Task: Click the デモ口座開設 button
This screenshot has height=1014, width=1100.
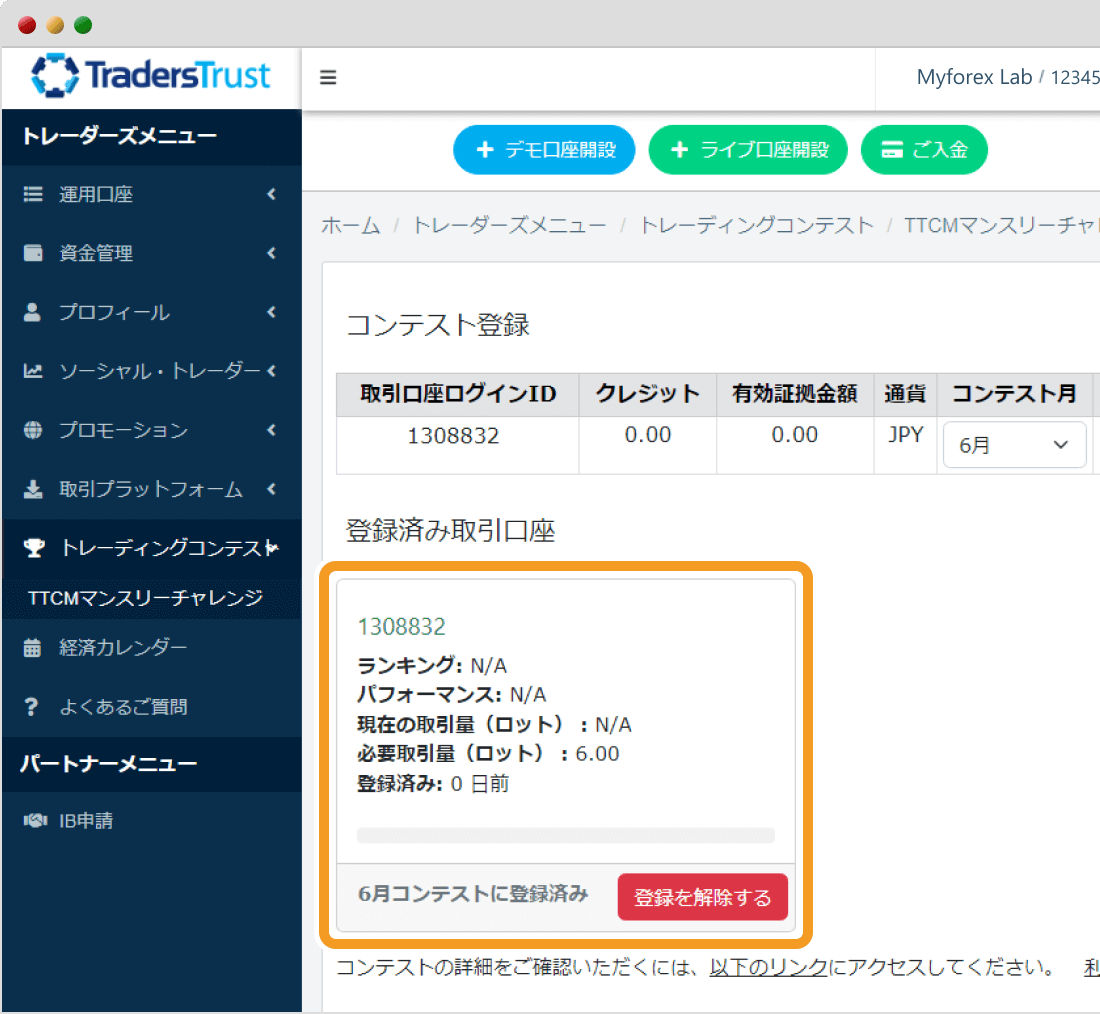Action: pyautogui.click(x=544, y=149)
